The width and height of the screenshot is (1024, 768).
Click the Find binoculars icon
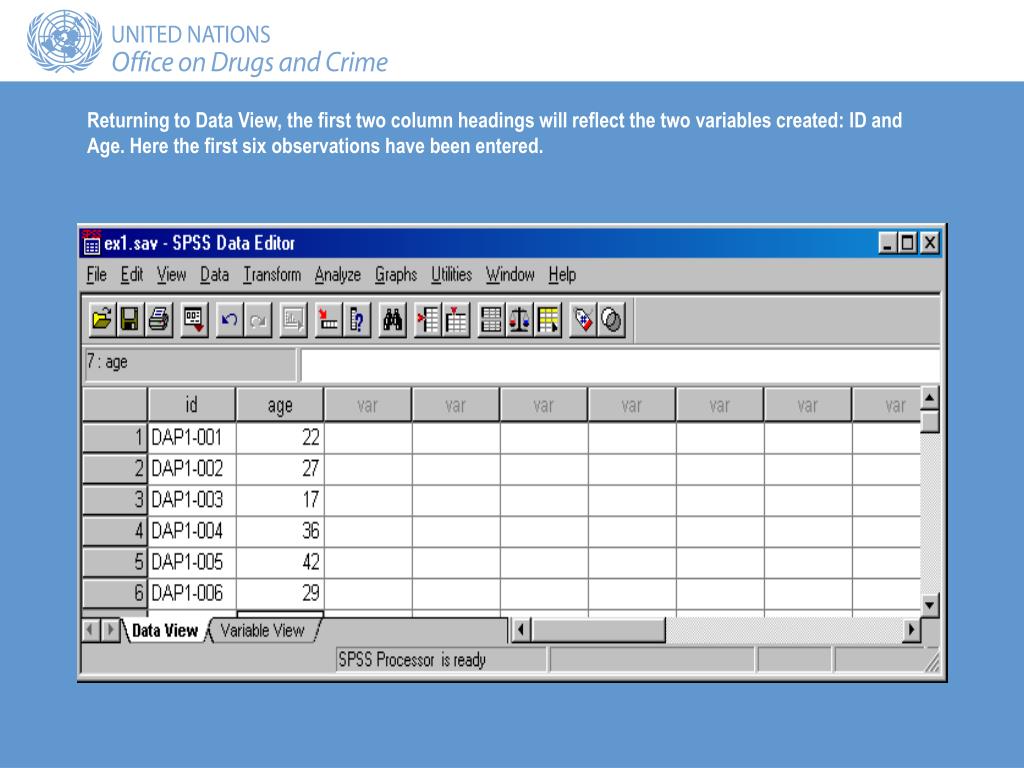pos(392,319)
